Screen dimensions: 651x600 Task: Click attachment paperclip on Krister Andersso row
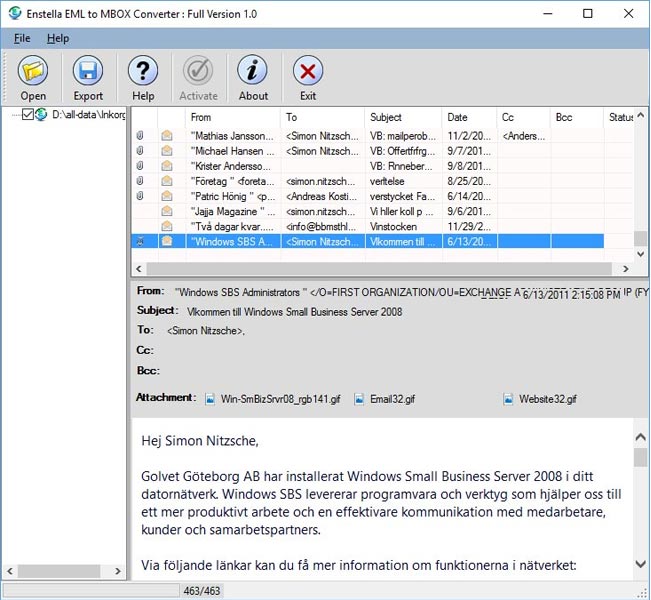click(x=140, y=166)
